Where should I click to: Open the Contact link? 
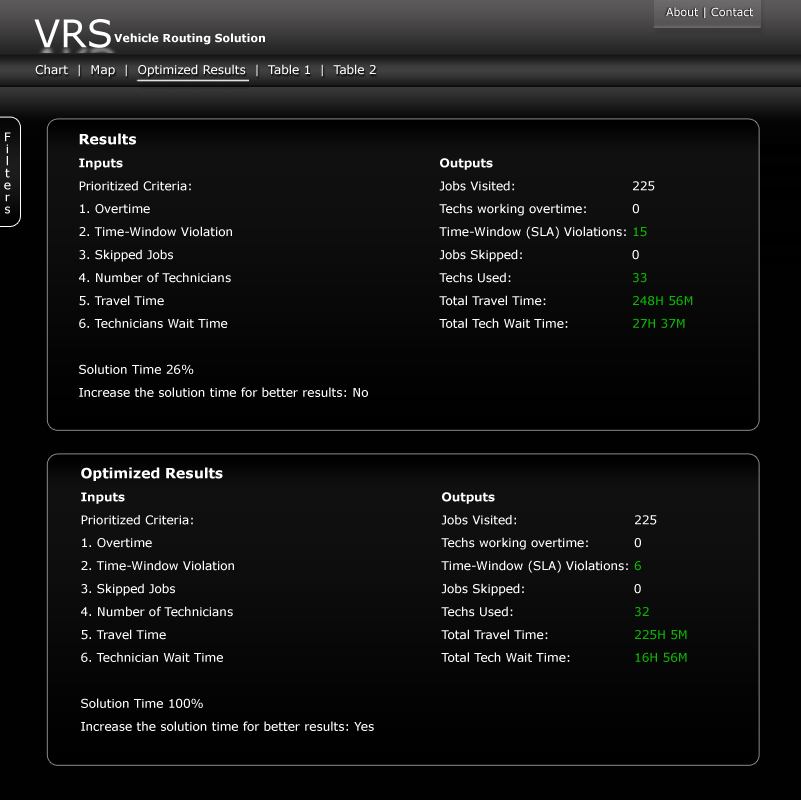coord(732,12)
